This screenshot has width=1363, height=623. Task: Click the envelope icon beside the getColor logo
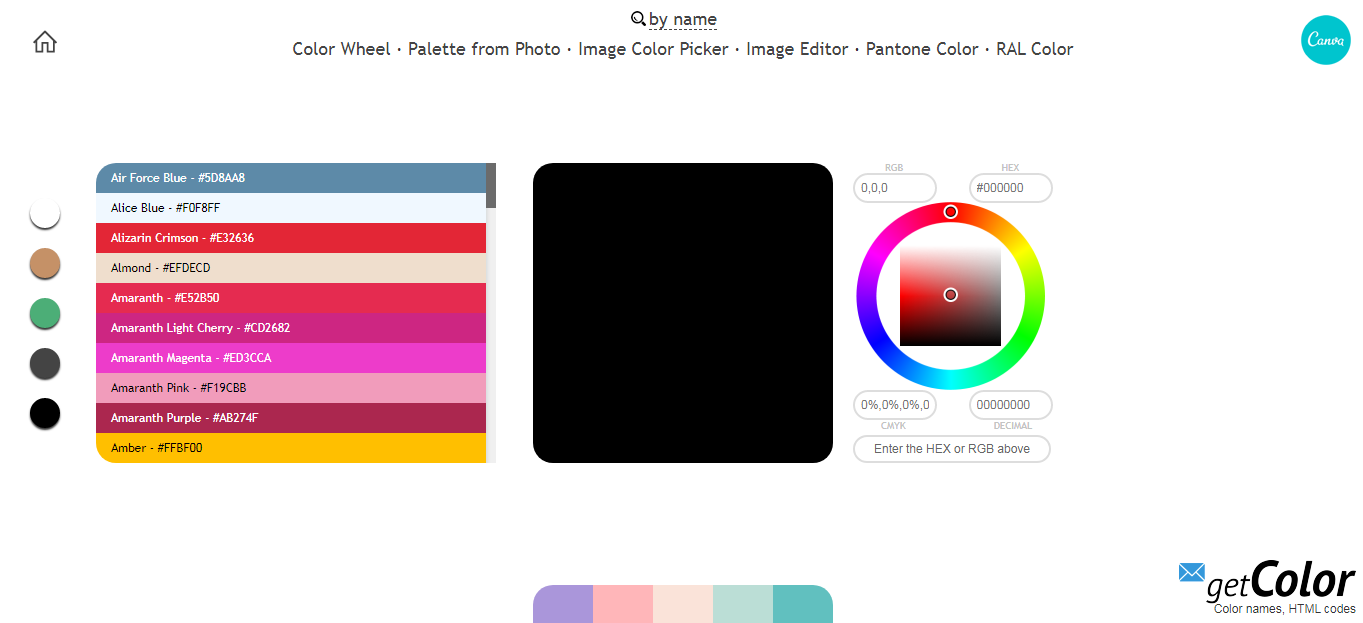(1190, 573)
